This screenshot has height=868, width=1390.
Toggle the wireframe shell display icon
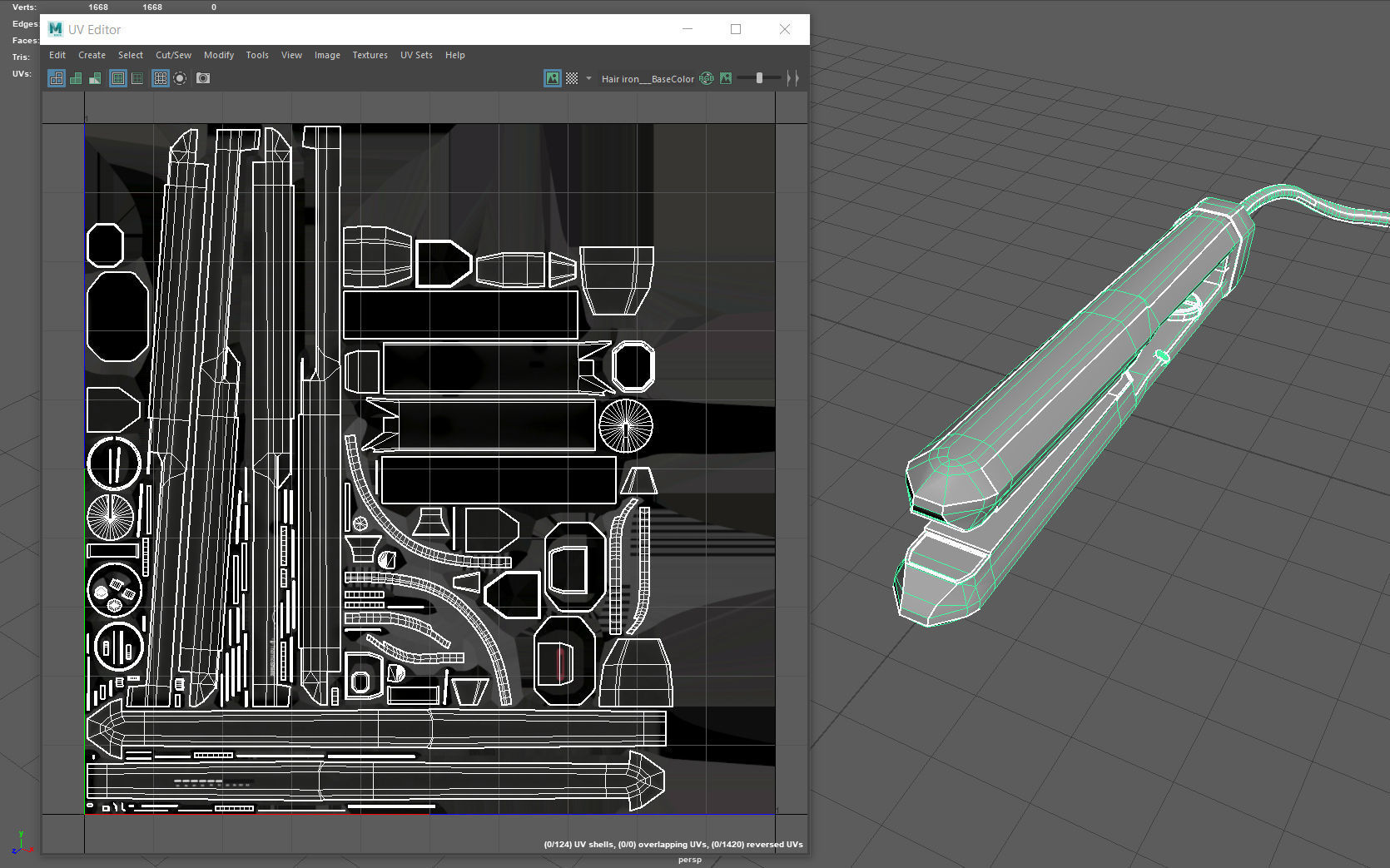pos(57,78)
